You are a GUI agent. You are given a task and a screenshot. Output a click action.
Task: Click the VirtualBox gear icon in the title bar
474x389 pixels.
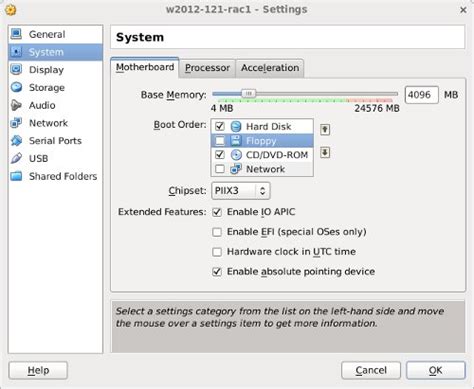click(x=11, y=10)
